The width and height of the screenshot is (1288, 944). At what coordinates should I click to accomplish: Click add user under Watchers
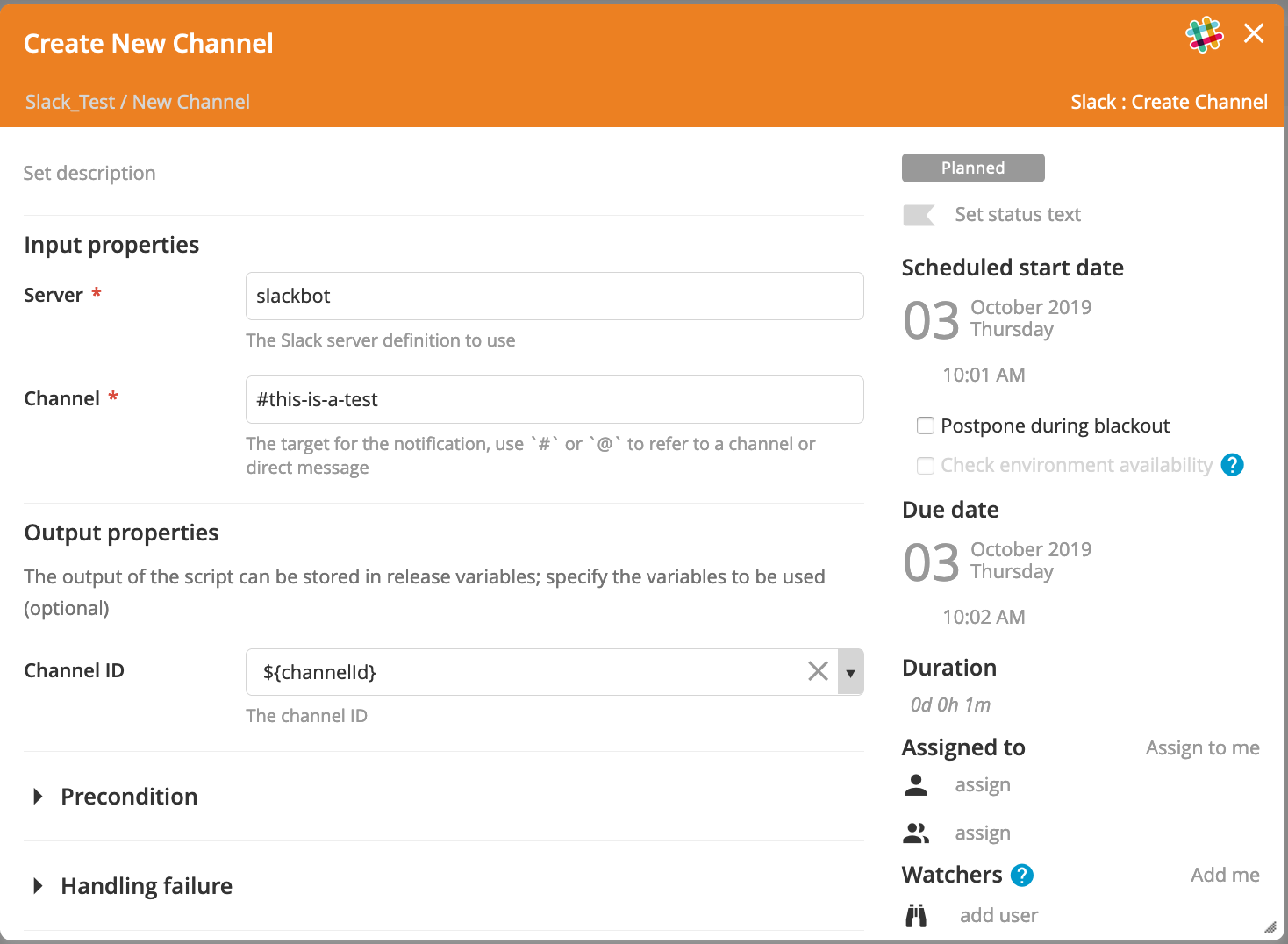(x=998, y=915)
